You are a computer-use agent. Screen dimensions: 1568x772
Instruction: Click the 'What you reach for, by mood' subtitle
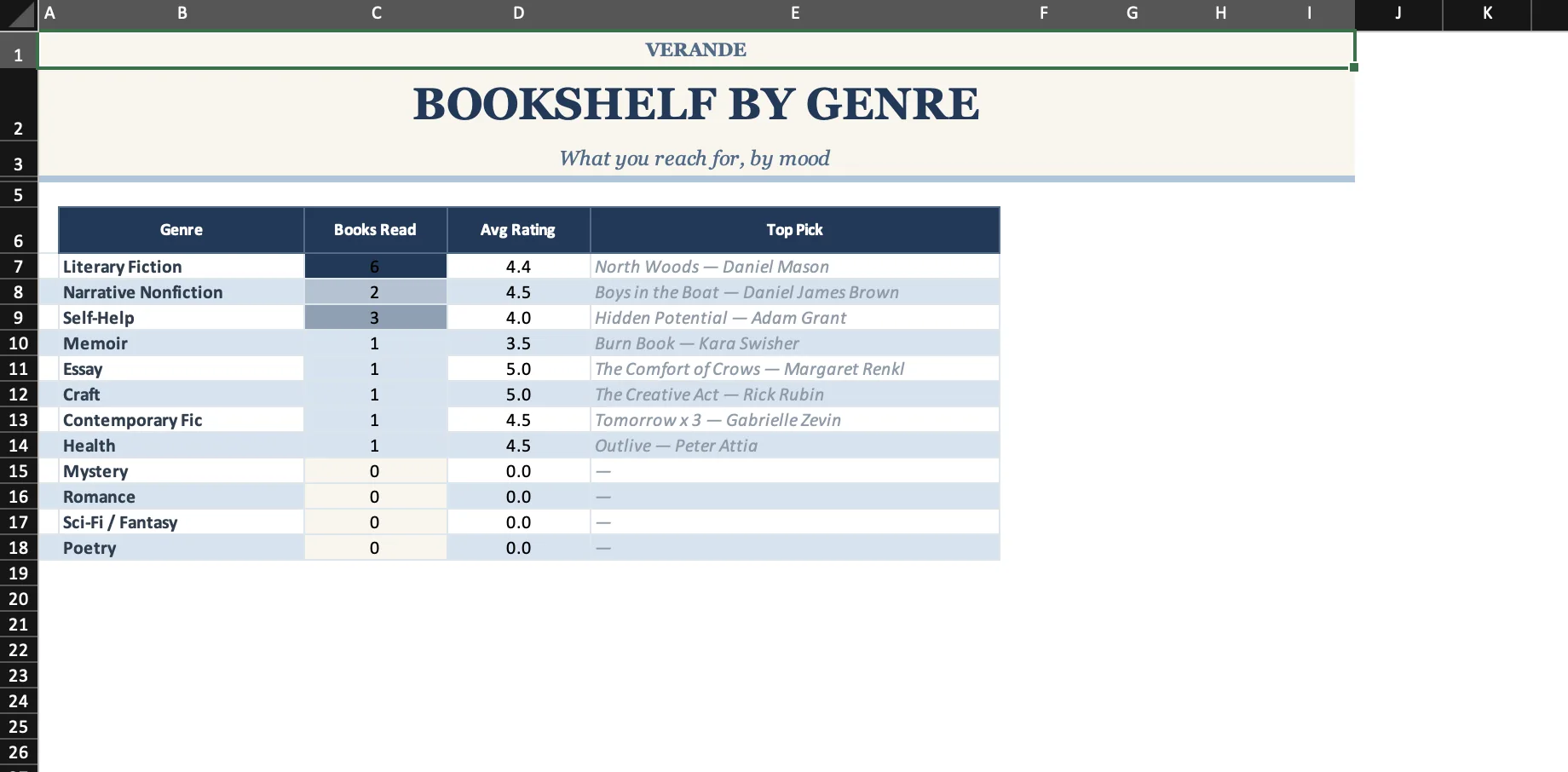(695, 158)
